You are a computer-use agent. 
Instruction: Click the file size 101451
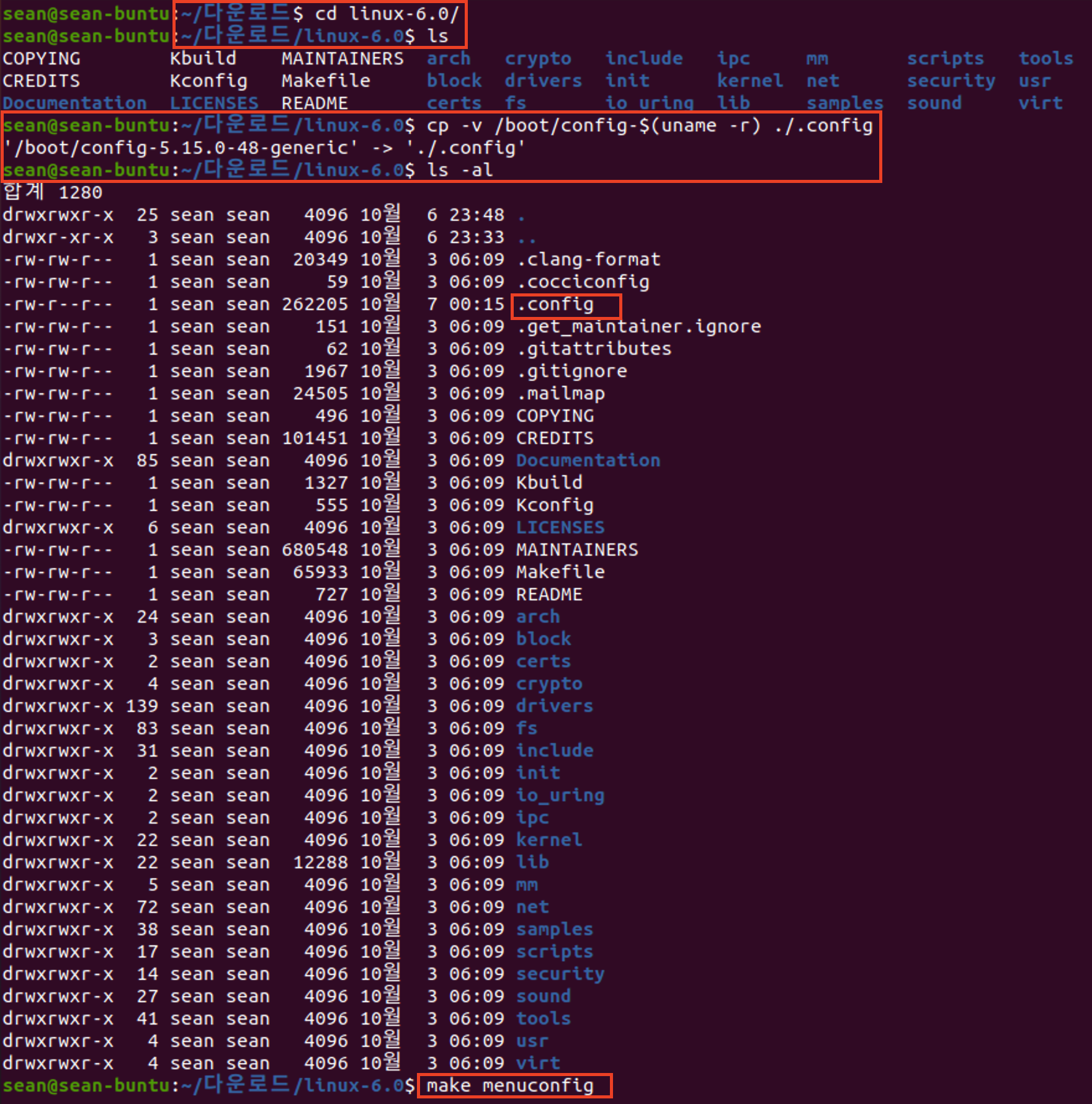tap(315, 438)
